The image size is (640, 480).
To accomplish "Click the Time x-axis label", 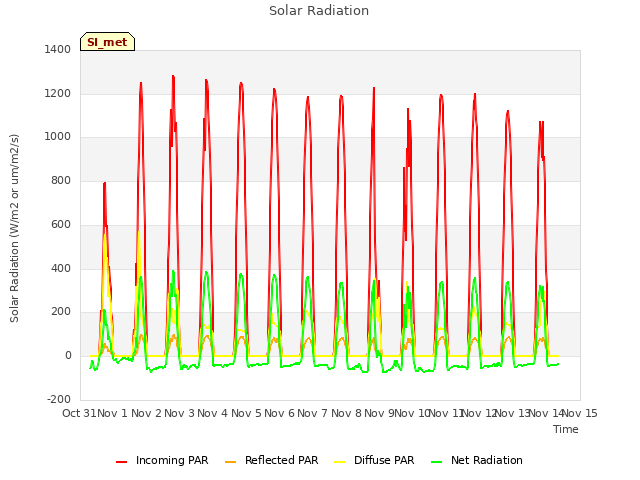I will [x=566, y=429].
